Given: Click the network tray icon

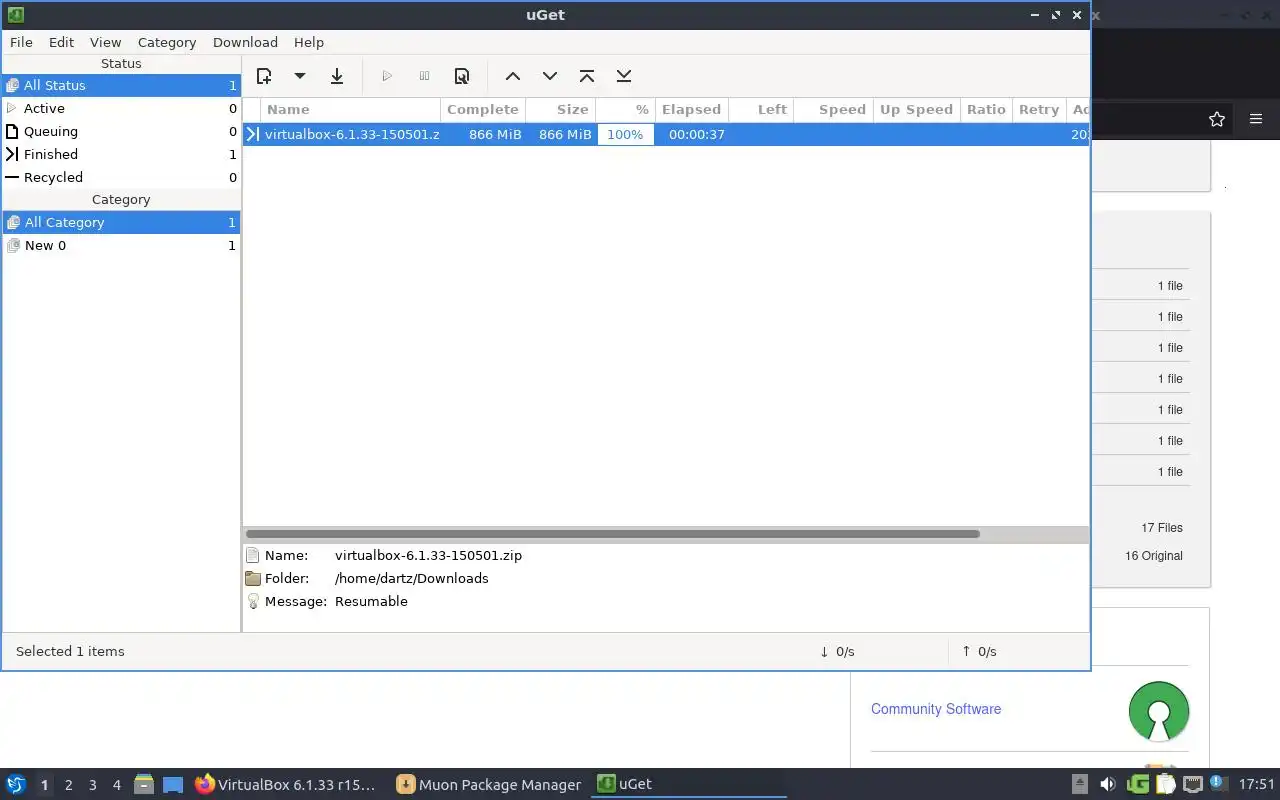Looking at the screenshot, I should (x=1192, y=784).
